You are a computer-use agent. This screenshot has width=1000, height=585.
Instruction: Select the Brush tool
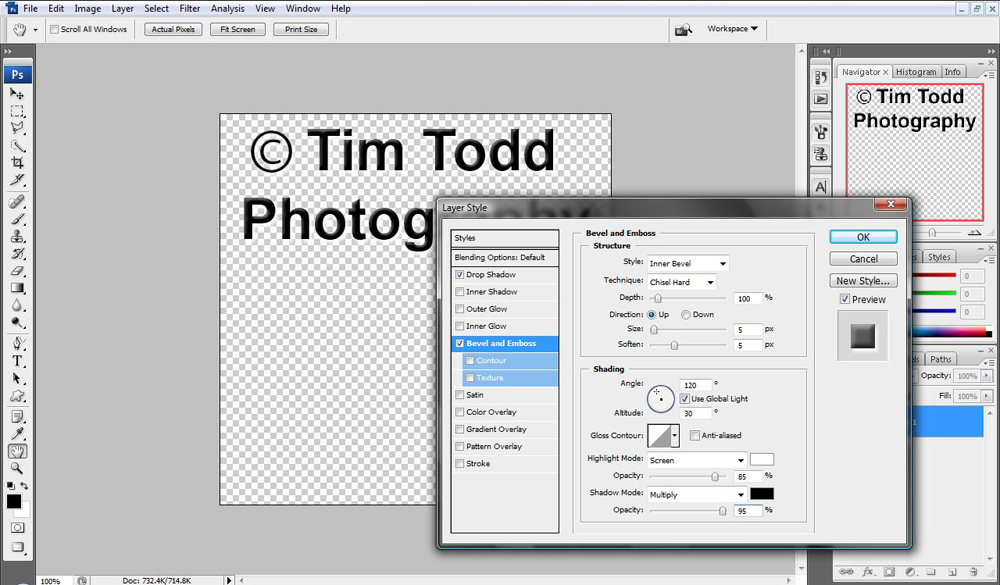17,219
